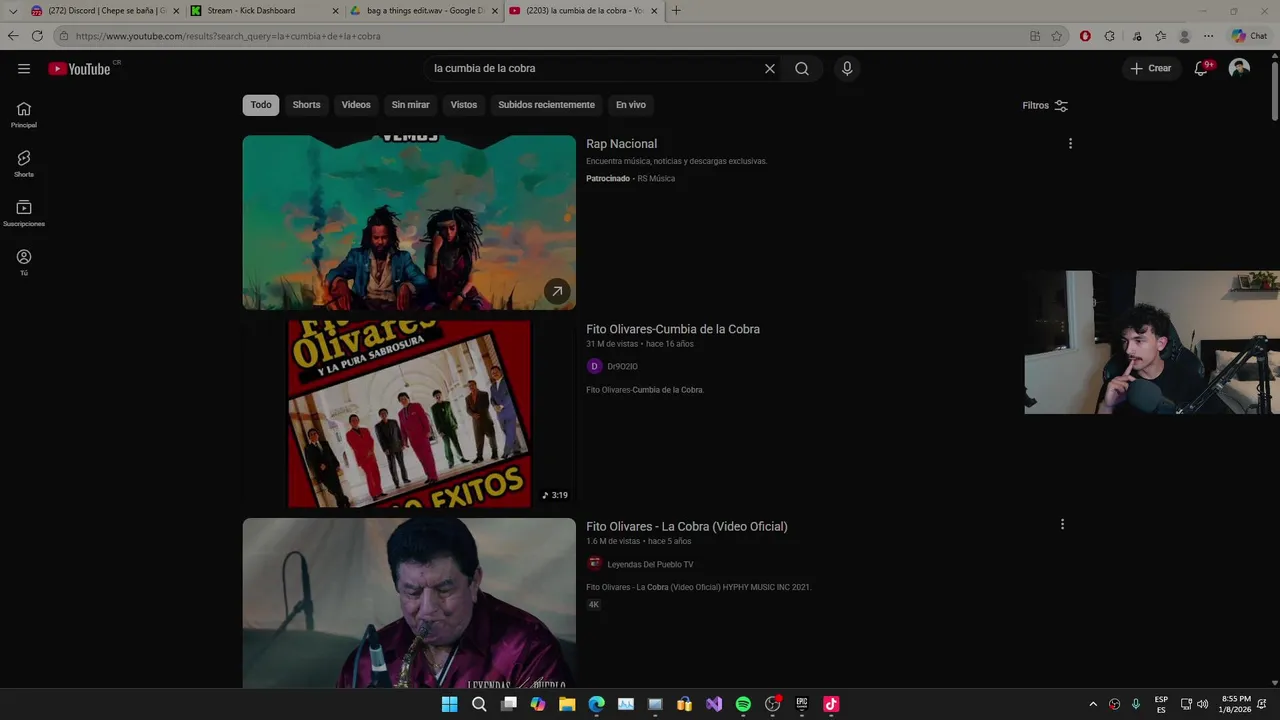Bookmark this page with star icon
This screenshot has height=720, width=1280.
point(1057,36)
